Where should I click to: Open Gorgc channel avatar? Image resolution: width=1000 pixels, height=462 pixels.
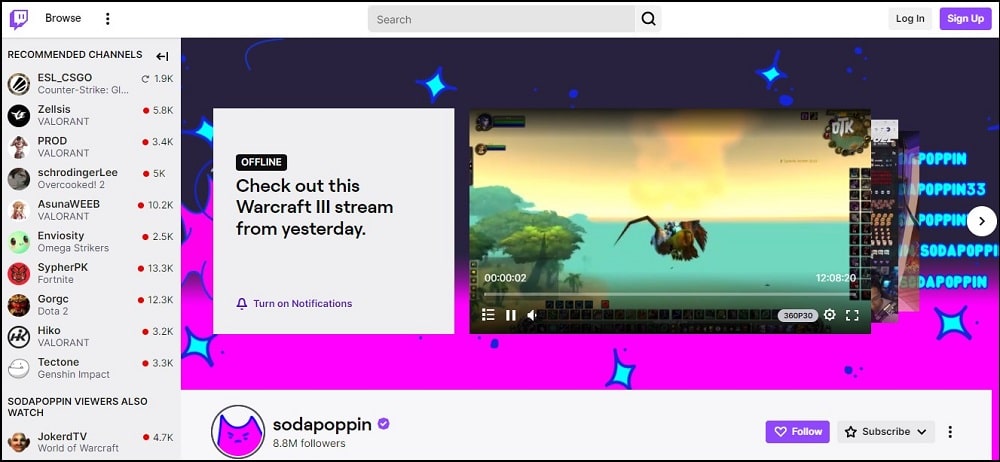(19, 306)
